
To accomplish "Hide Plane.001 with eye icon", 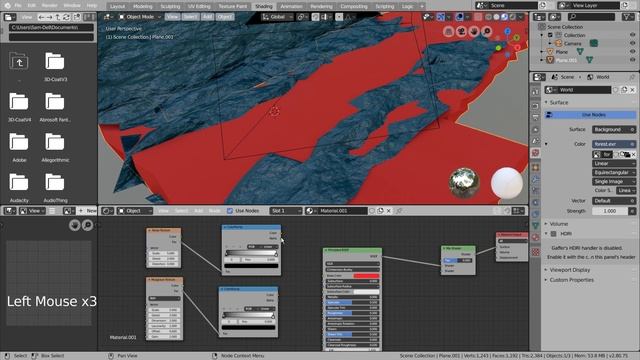I will (x=632, y=60).
